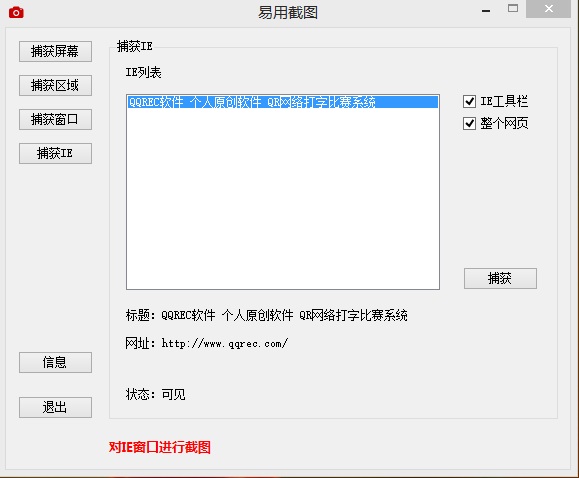Maximize the 易用截图 window
This screenshot has height=478, width=579.
point(513,8)
